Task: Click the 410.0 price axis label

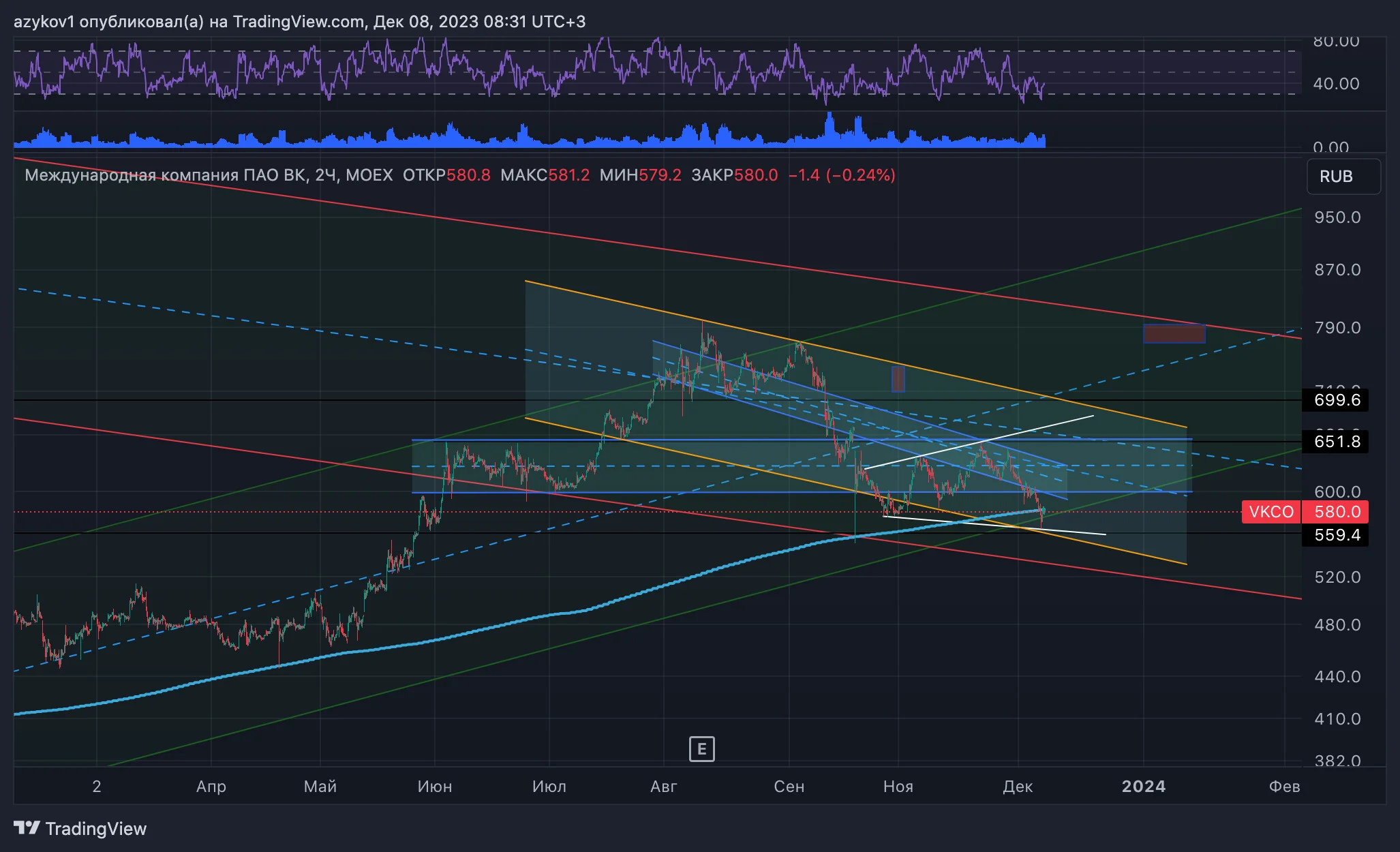Action: tap(1337, 719)
